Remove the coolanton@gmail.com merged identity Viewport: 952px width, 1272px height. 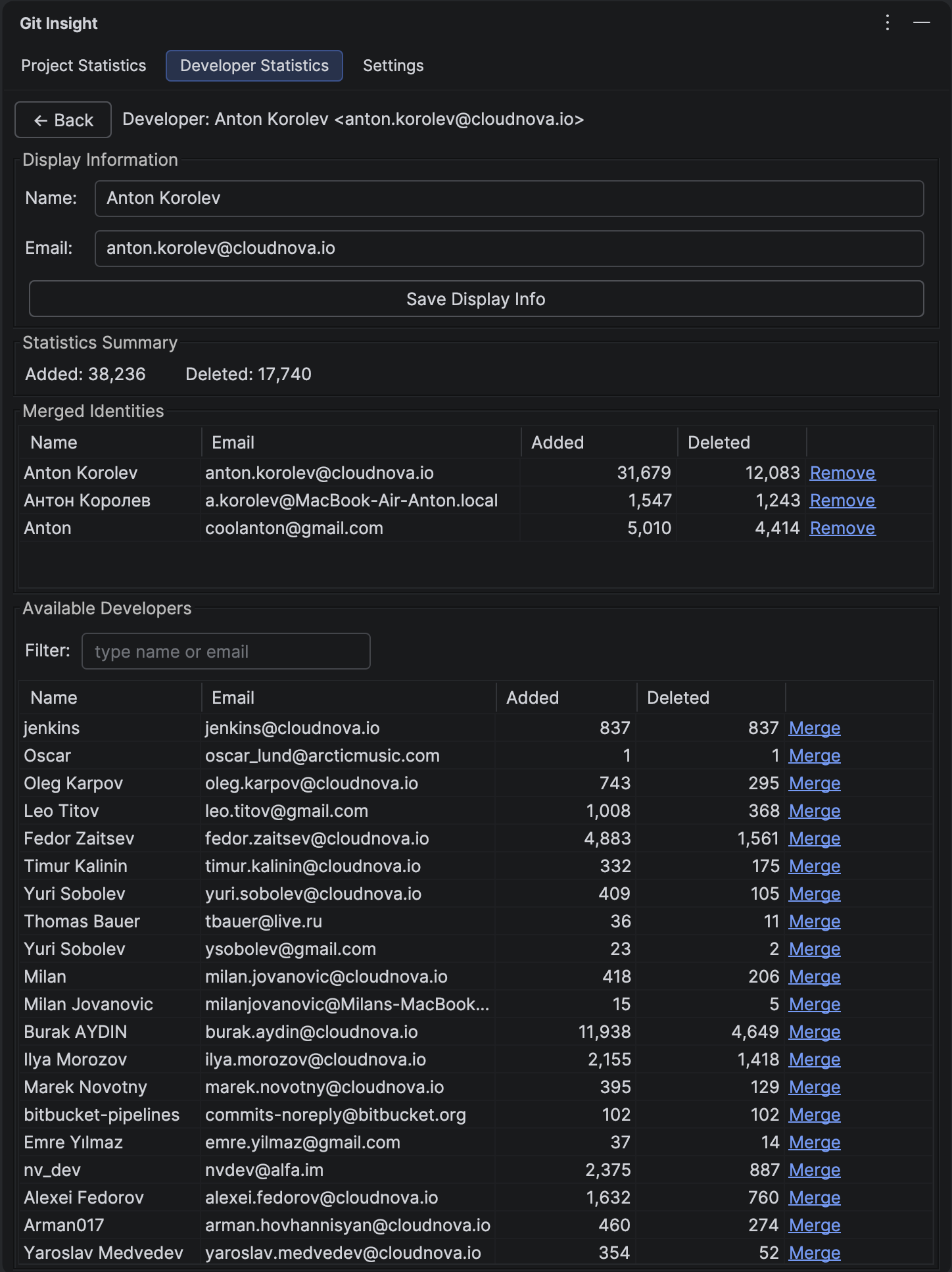pos(842,528)
